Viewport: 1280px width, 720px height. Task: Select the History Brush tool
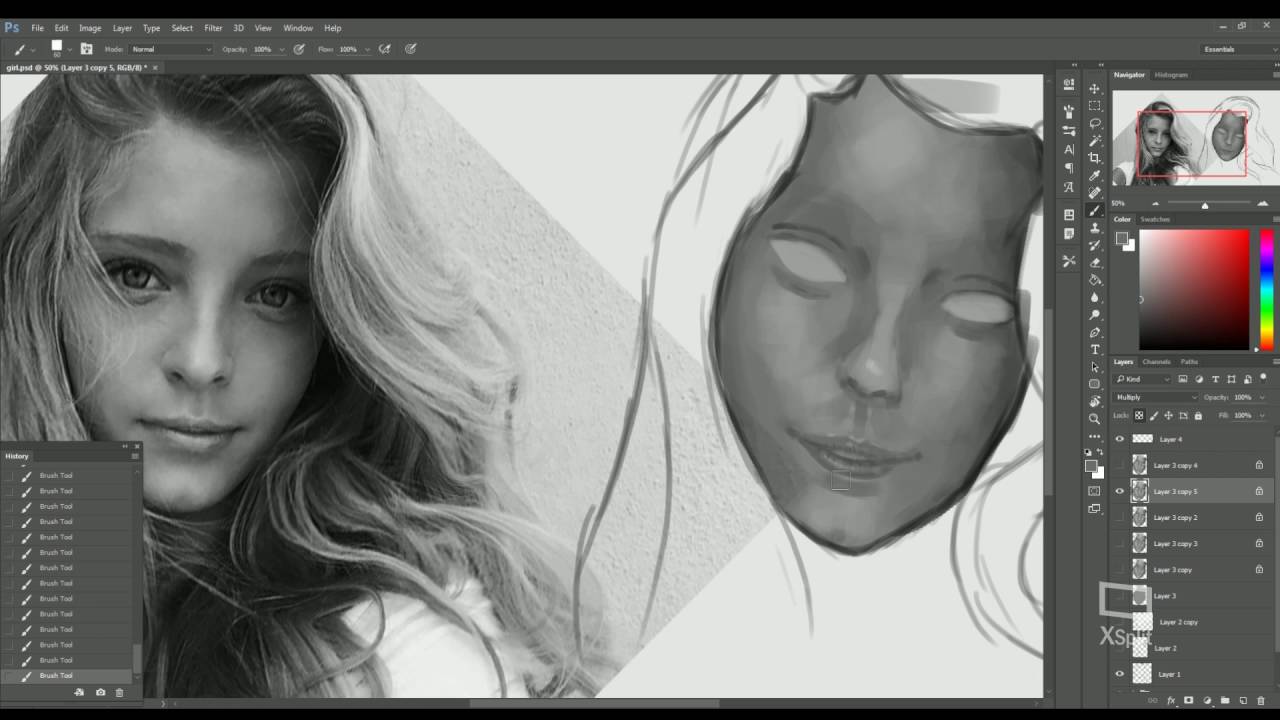click(x=1095, y=245)
